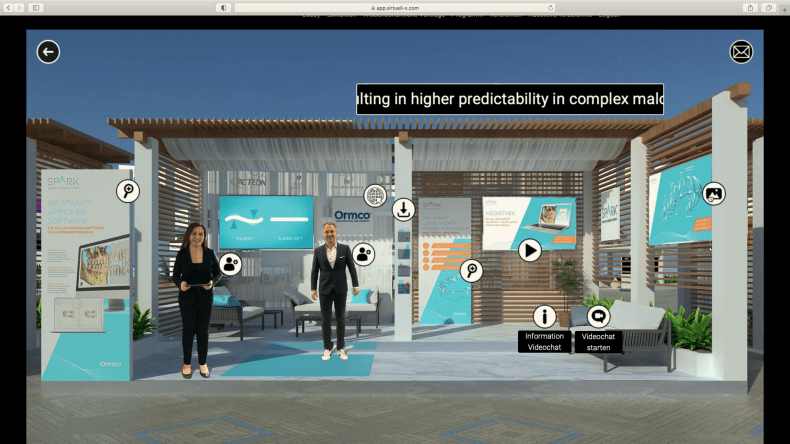Open Safari's share button
This screenshot has height=444, width=790.
(x=750, y=8)
